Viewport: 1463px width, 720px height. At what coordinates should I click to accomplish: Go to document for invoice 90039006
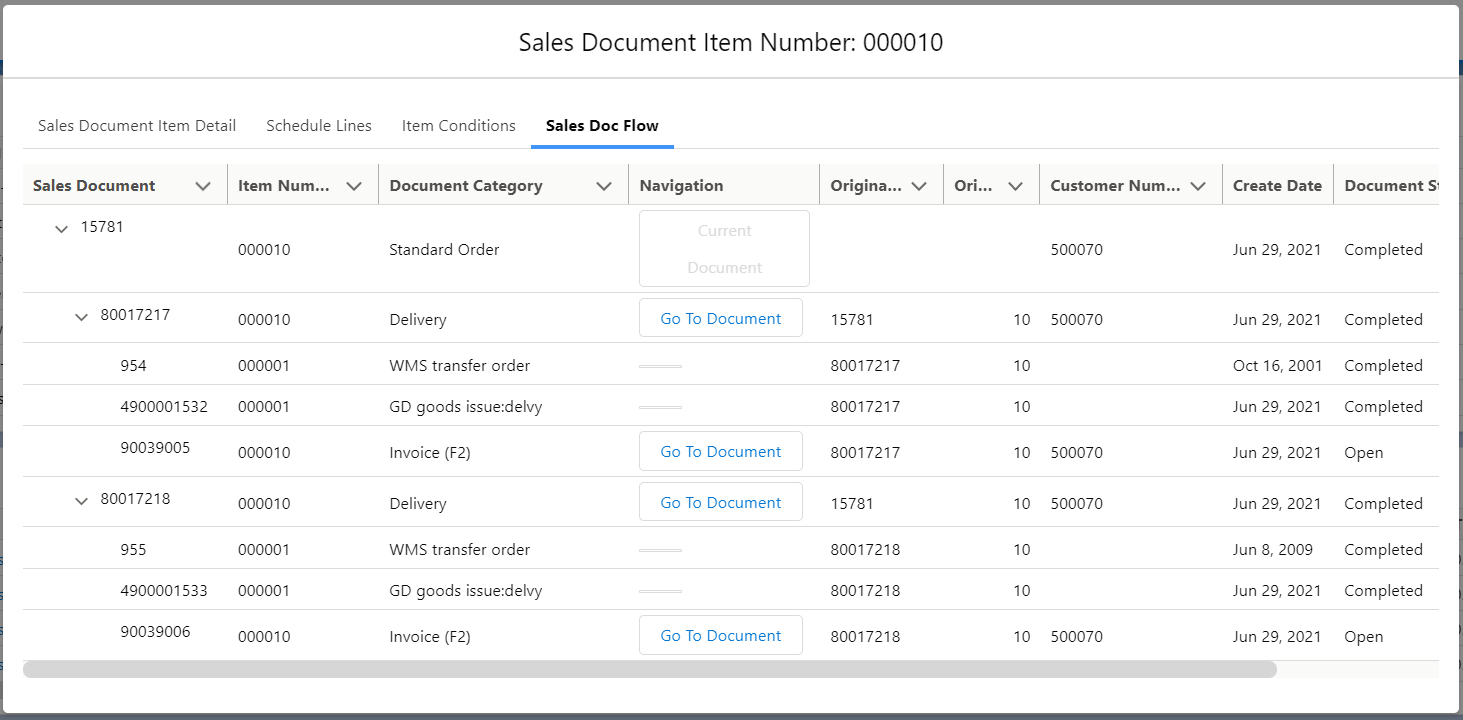click(720, 635)
